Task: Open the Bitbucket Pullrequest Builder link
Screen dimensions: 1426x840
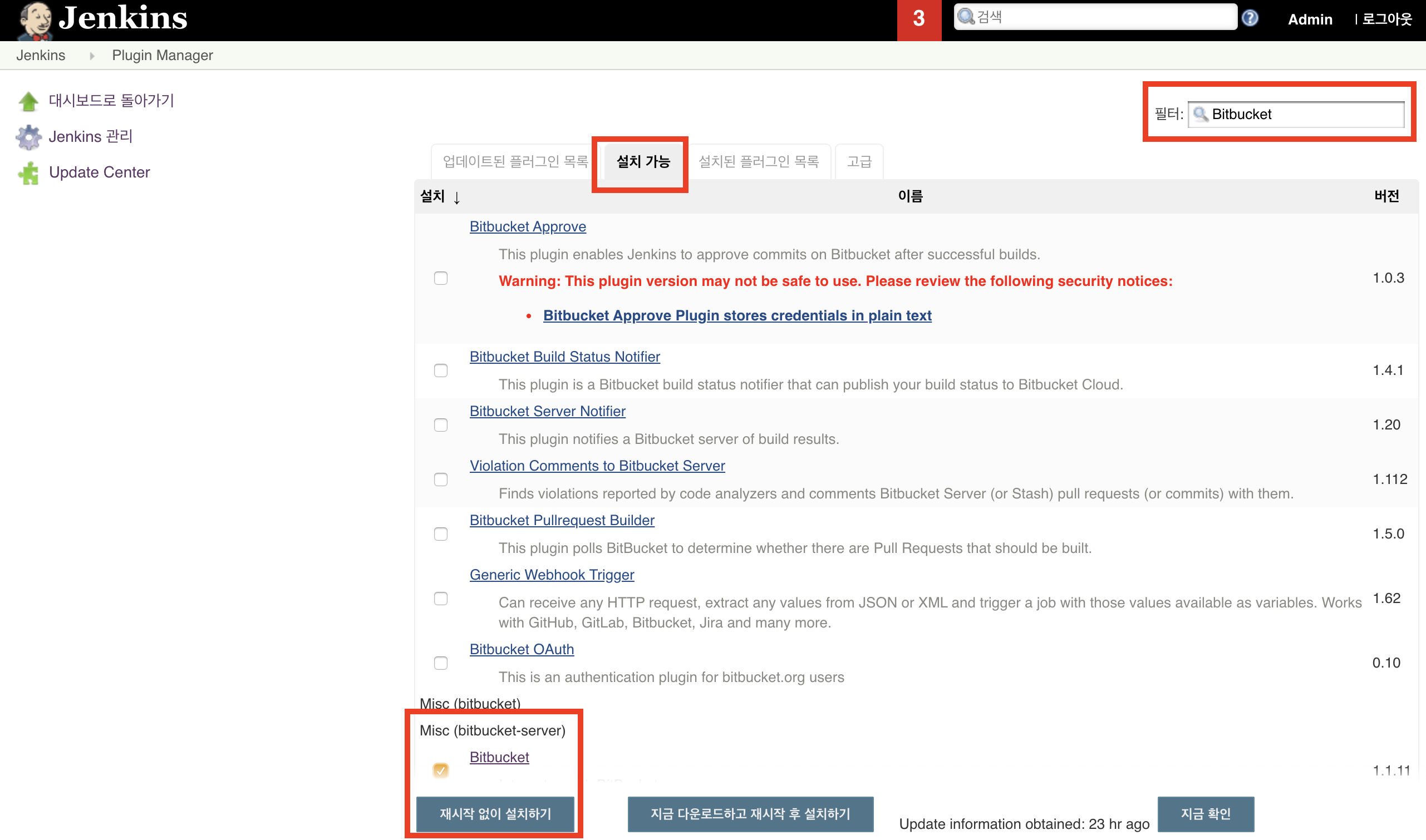Action: 562,520
